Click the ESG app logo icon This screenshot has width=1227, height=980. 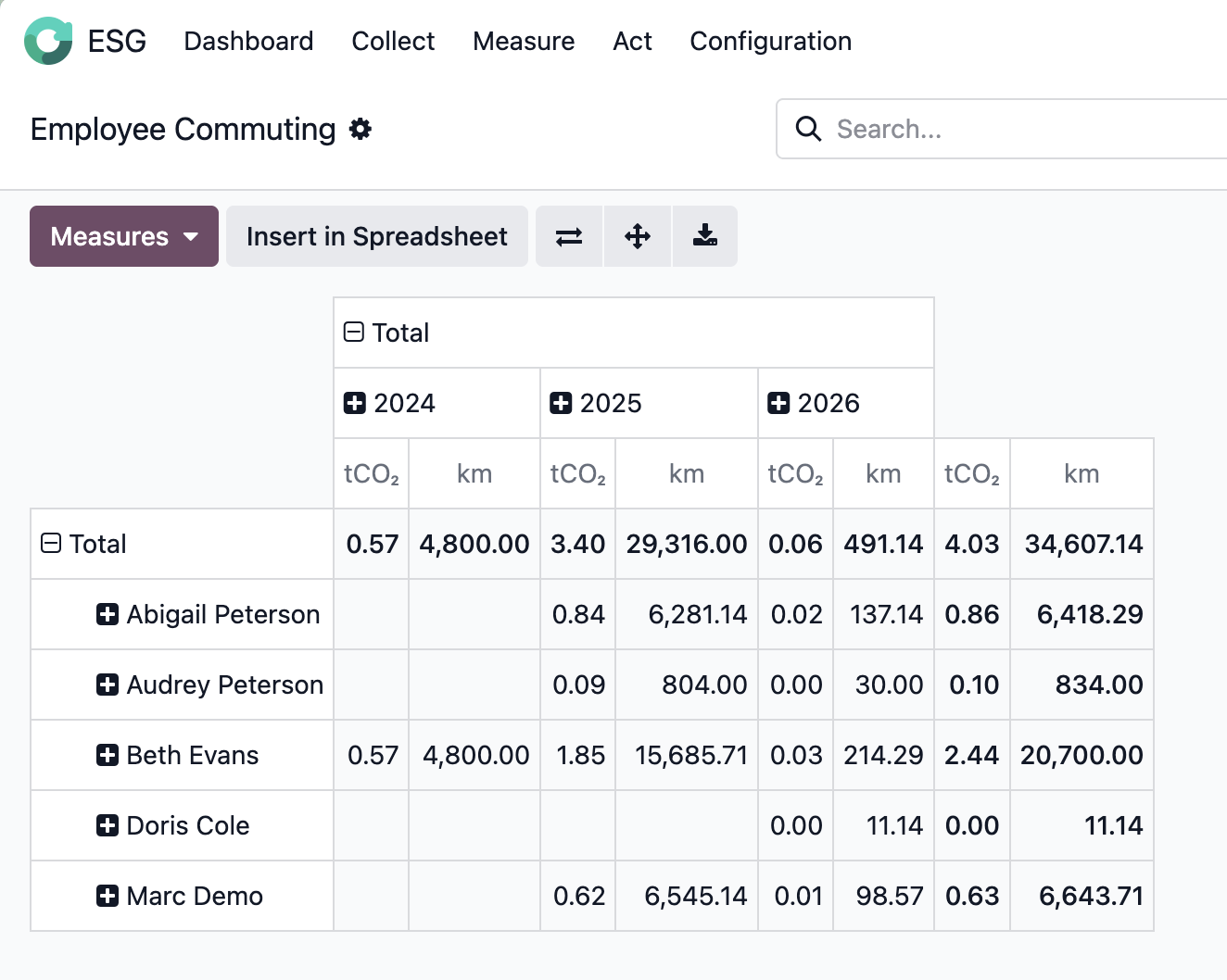click(x=48, y=41)
